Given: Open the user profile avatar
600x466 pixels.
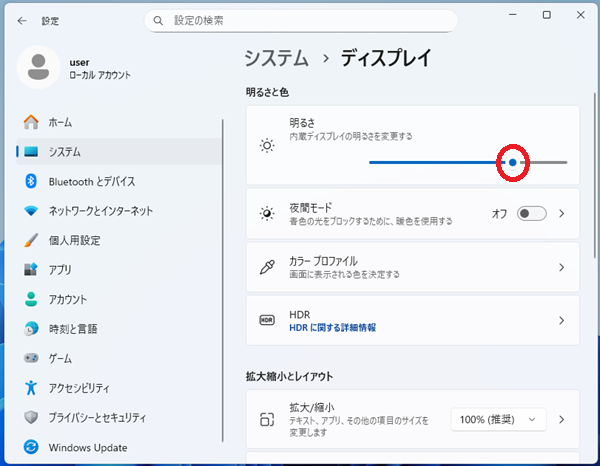Looking at the screenshot, I should click(x=38, y=67).
